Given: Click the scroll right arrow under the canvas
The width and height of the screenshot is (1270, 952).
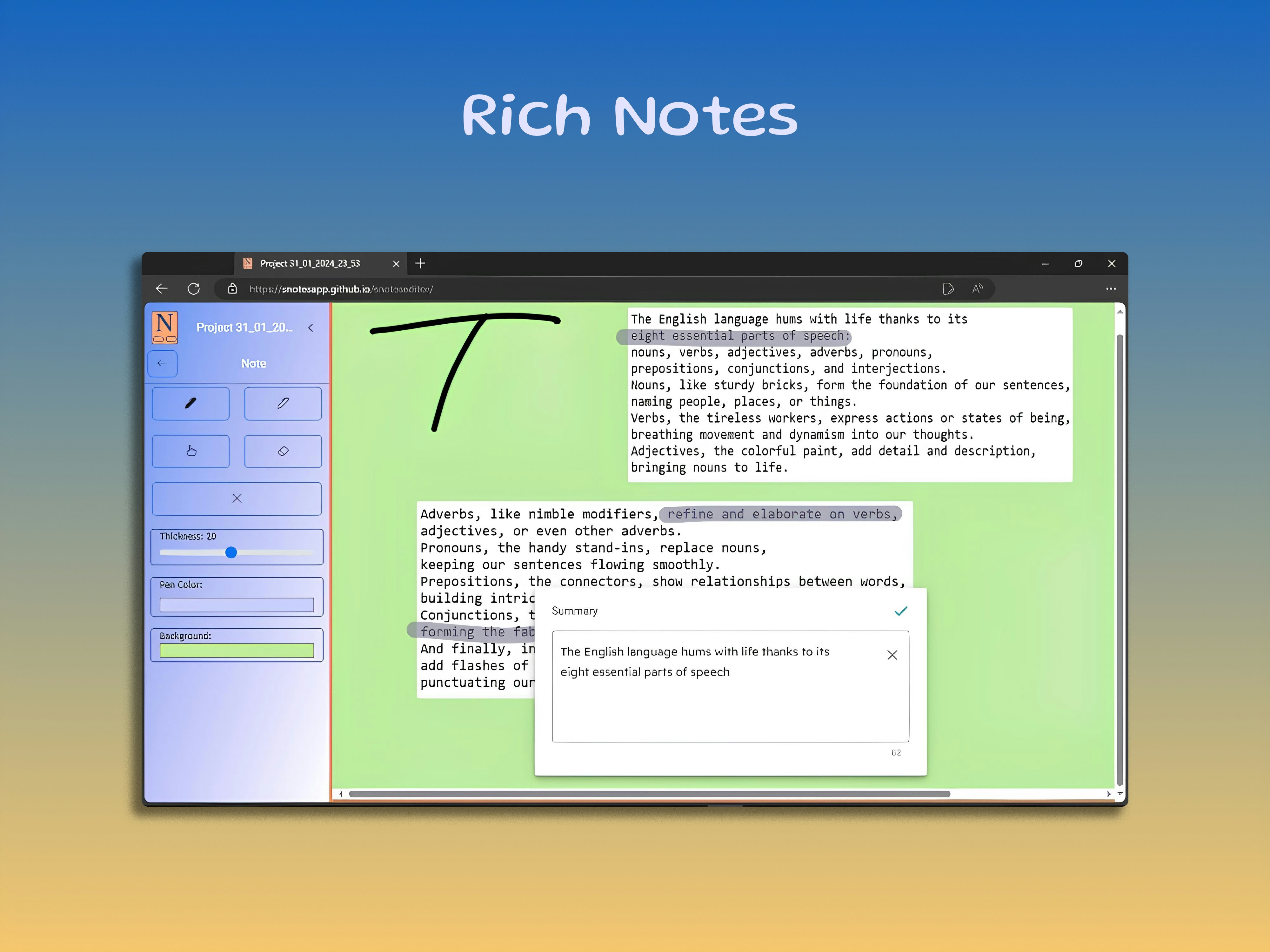Looking at the screenshot, I should (1109, 794).
